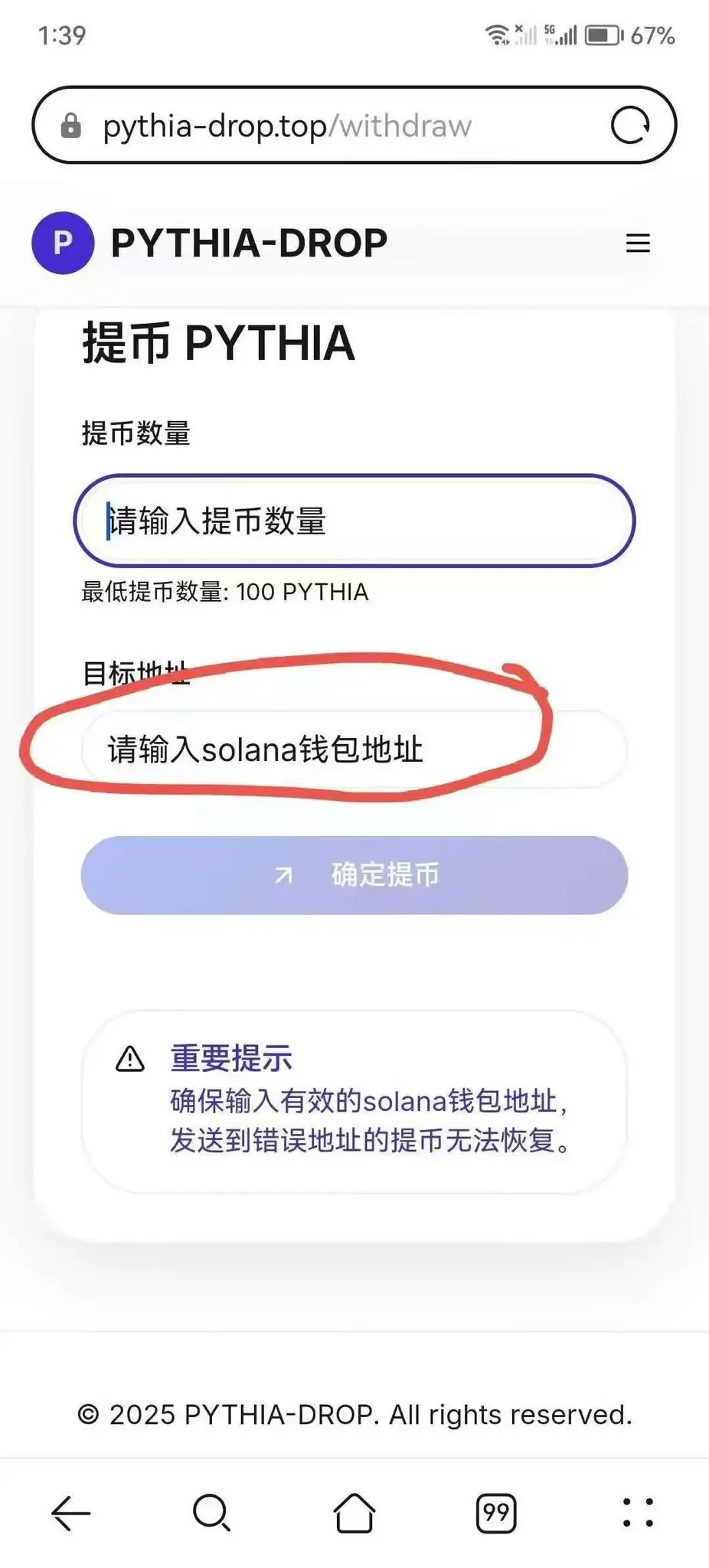Tap the padlock icon in address bar
Viewport: 709px width, 1568px height.
click(70, 125)
